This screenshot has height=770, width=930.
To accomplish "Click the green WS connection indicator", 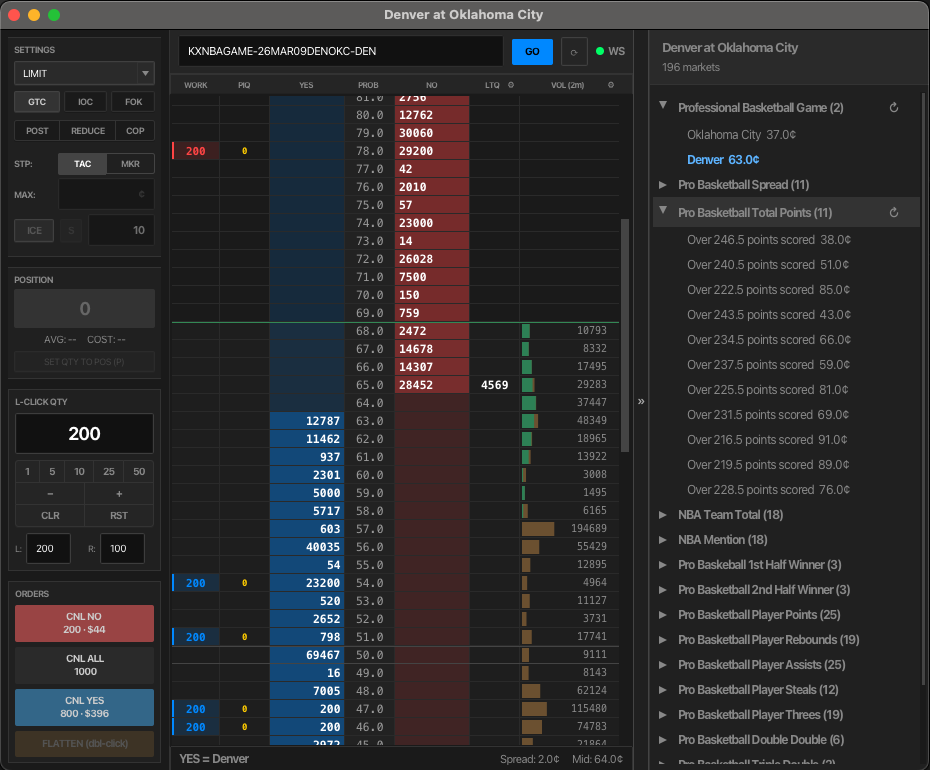I will [600, 51].
